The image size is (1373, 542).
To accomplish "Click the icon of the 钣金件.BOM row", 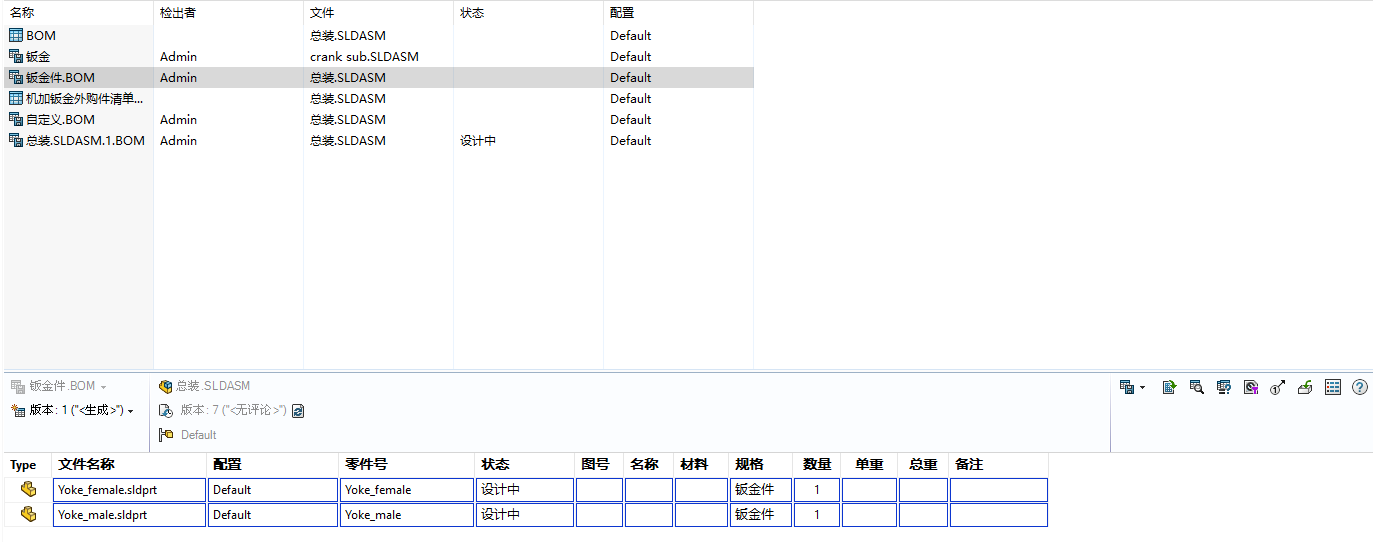I will (x=16, y=77).
